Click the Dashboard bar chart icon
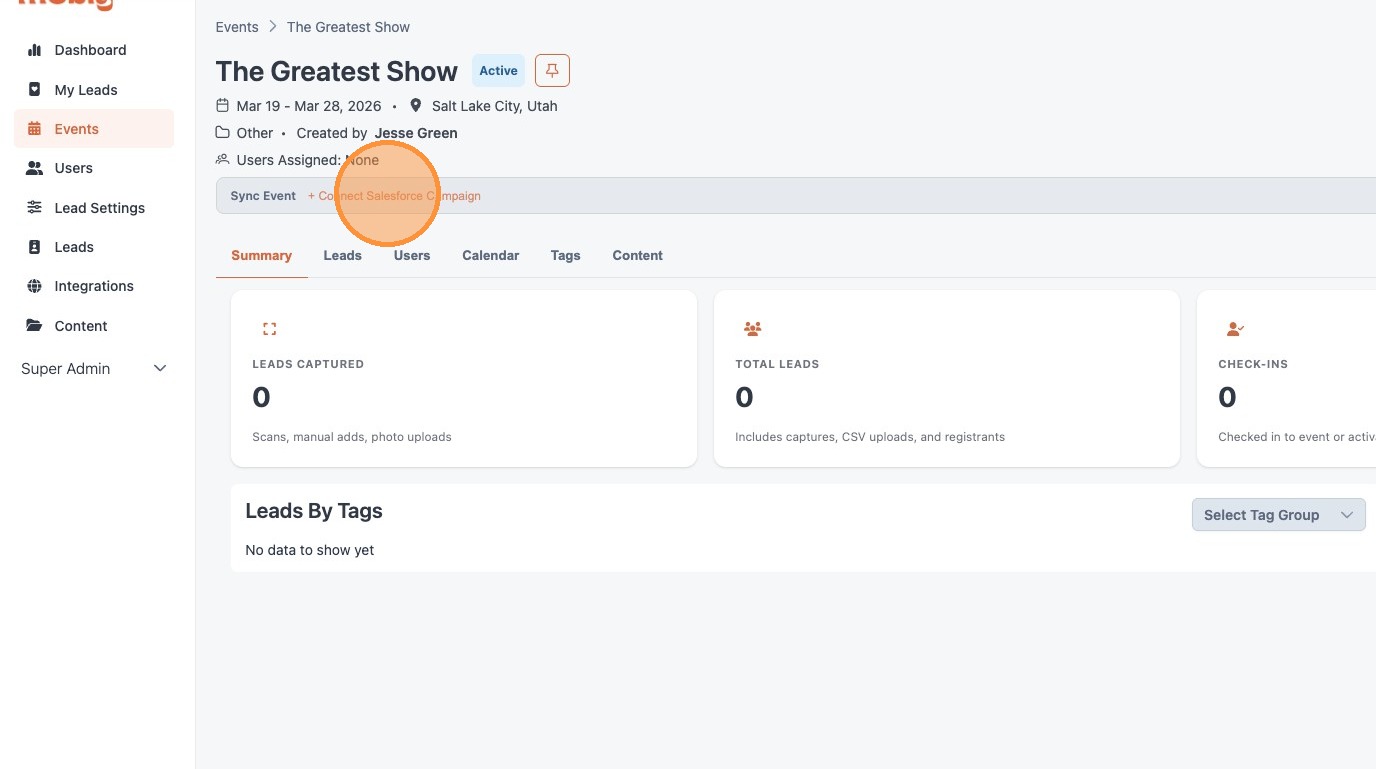This screenshot has width=1376, height=769. point(35,50)
